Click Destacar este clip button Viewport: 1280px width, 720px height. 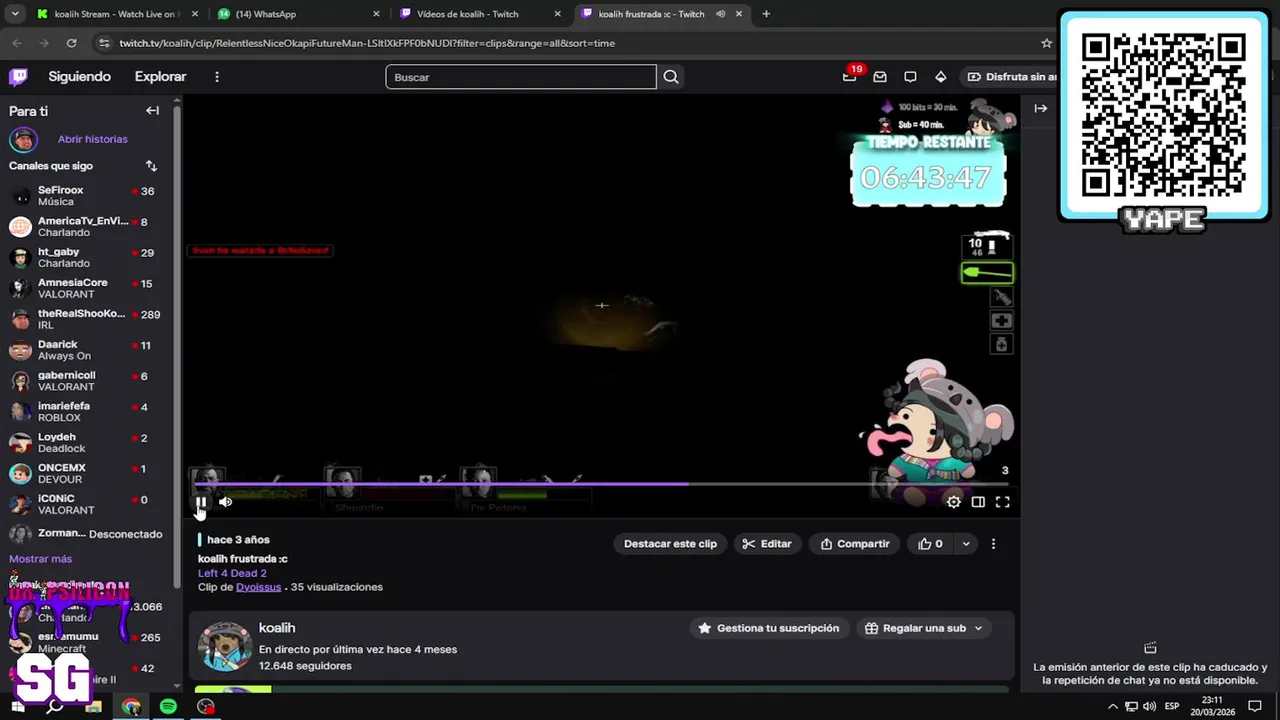(x=670, y=544)
